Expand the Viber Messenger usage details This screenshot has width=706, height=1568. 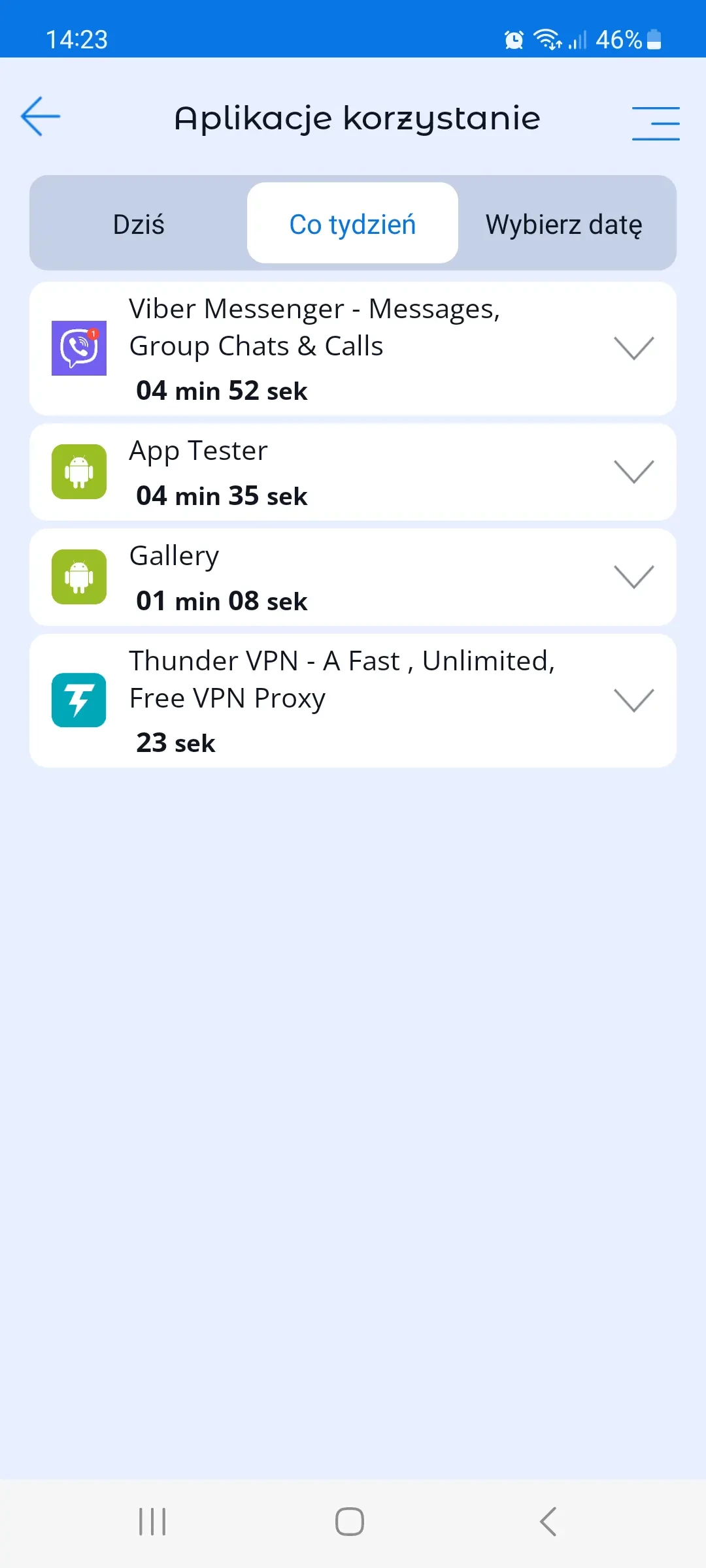pyautogui.click(x=634, y=348)
